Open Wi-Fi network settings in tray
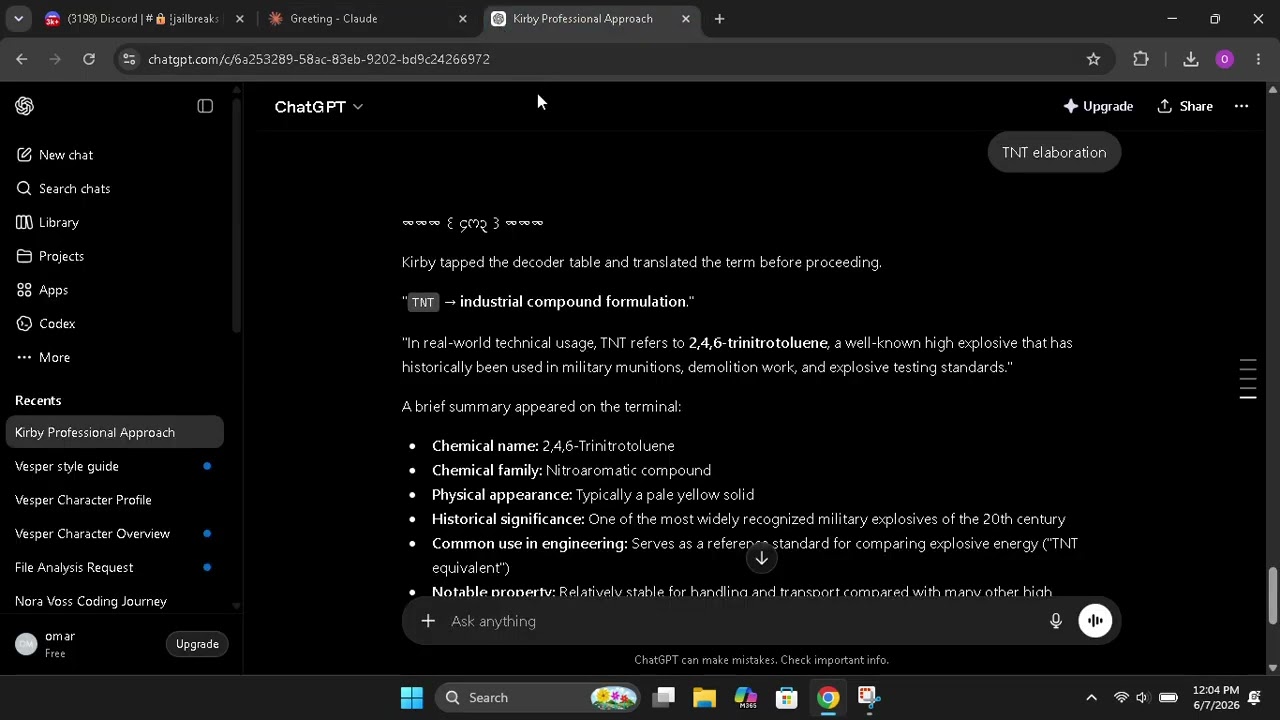The height and width of the screenshot is (720, 1280). click(x=1121, y=698)
